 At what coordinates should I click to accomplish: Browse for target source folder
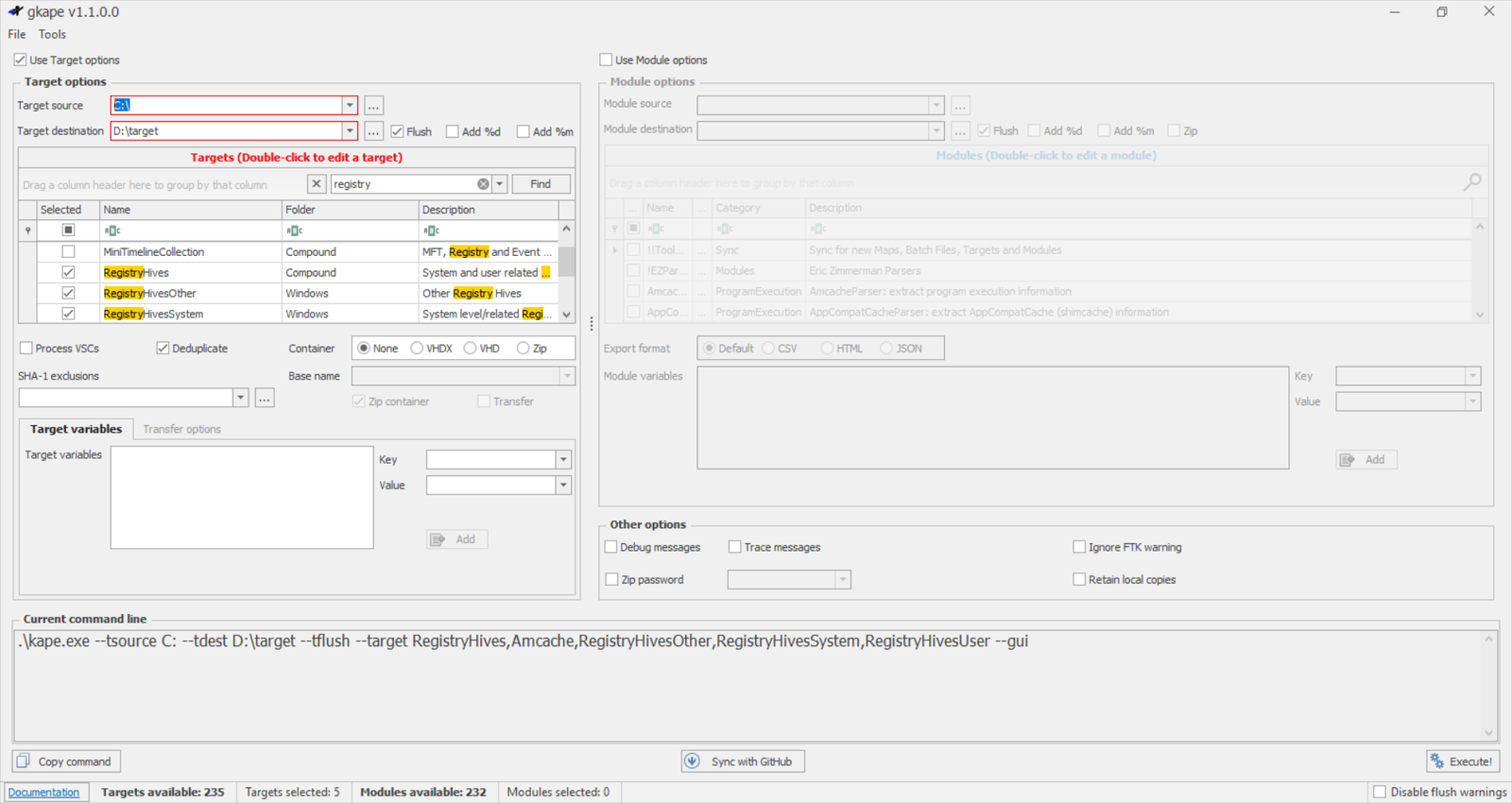coord(373,106)
